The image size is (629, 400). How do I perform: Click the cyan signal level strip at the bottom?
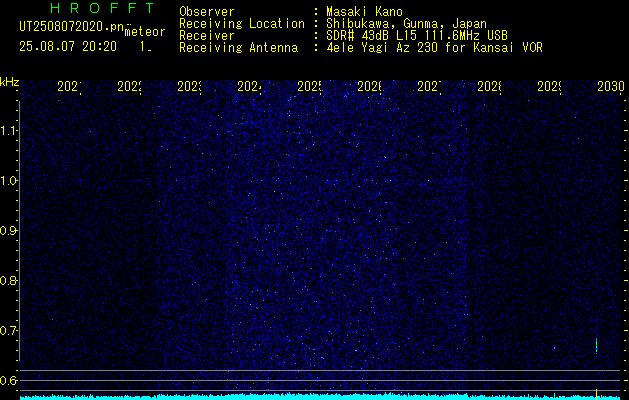point(320,396)
